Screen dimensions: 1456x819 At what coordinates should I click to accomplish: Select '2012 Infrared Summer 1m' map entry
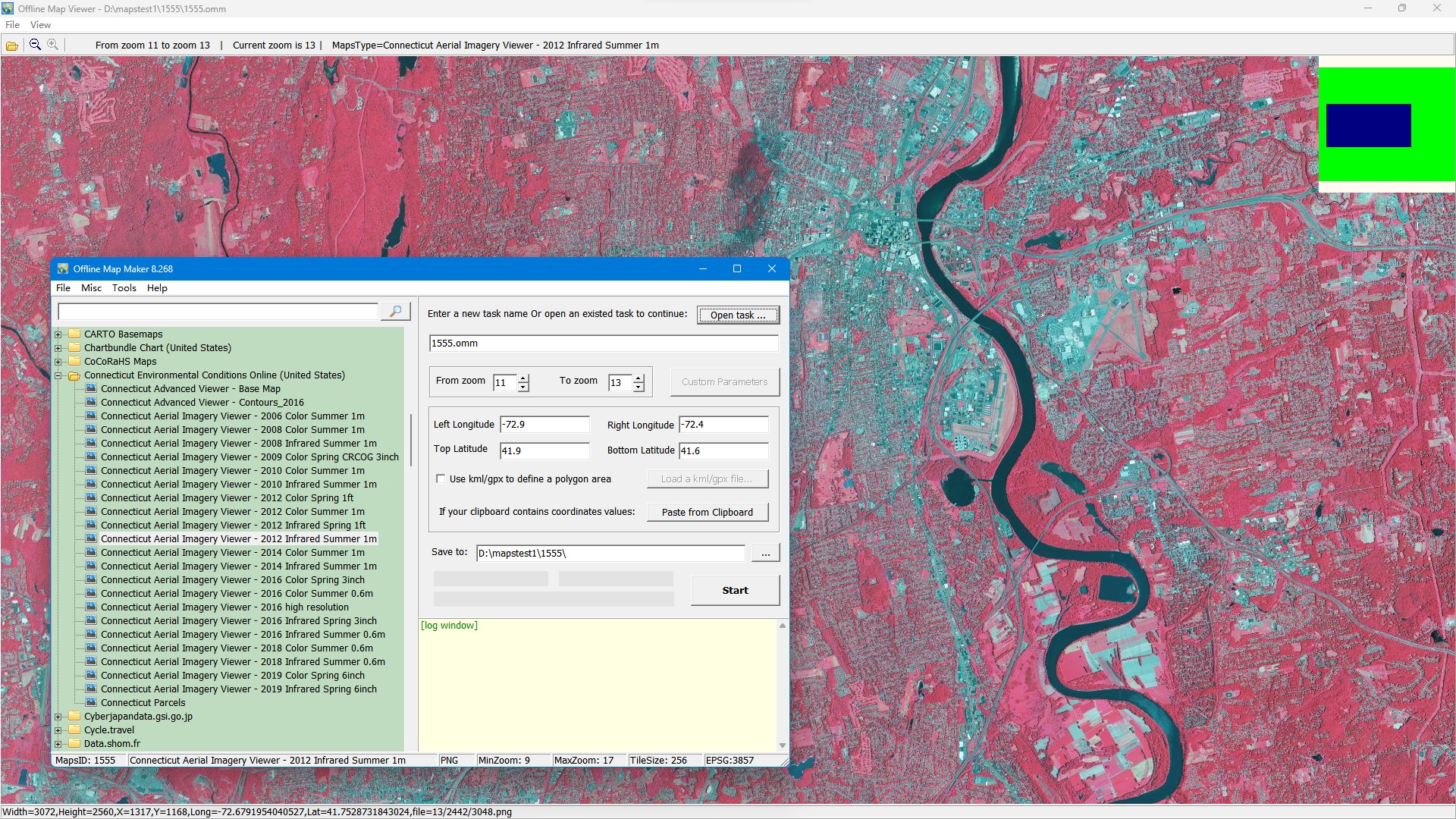coord(238,538)
